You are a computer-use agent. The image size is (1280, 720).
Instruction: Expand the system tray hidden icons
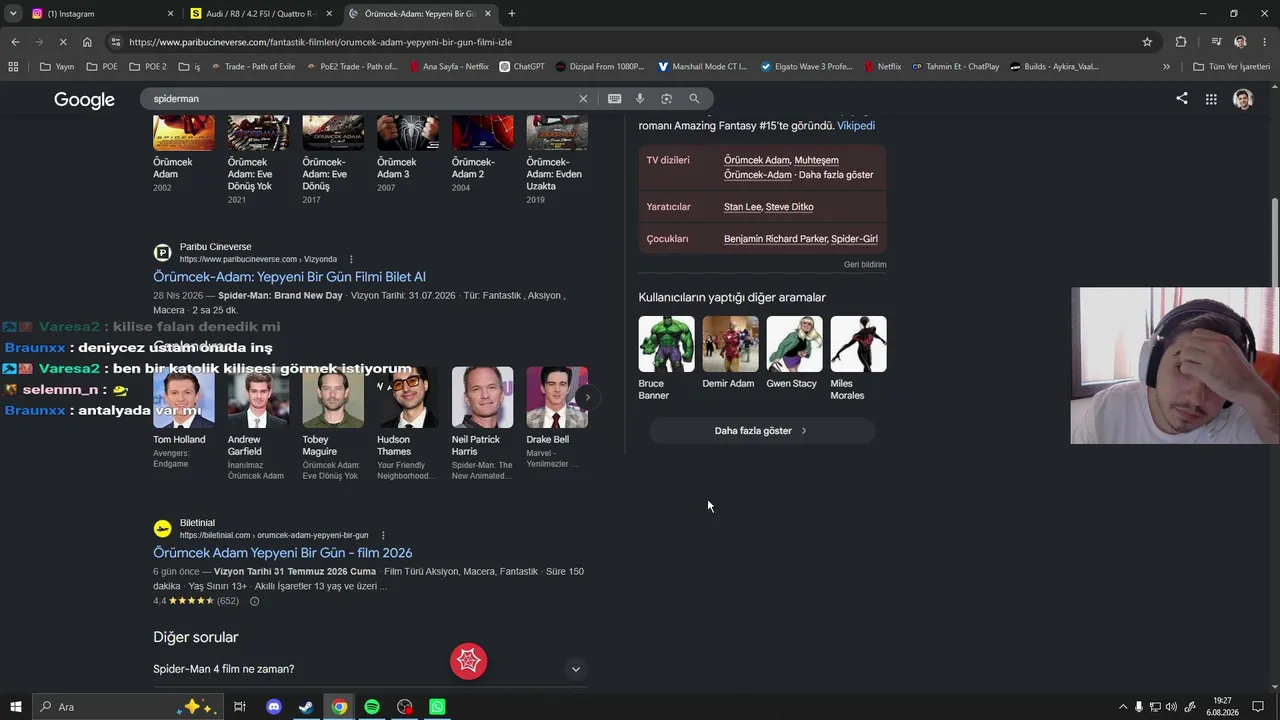[x=1122, y=707]
